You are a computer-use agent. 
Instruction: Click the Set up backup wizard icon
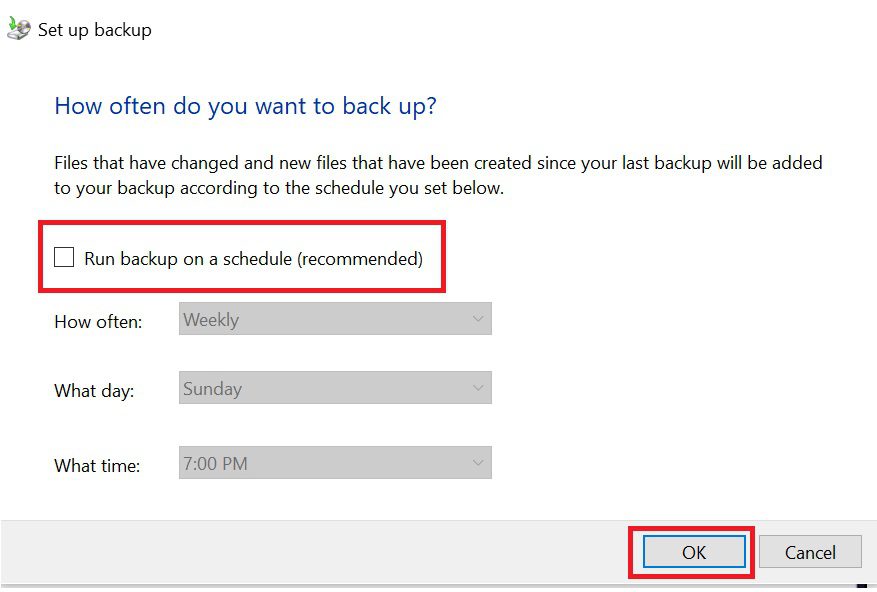[18, 29]
